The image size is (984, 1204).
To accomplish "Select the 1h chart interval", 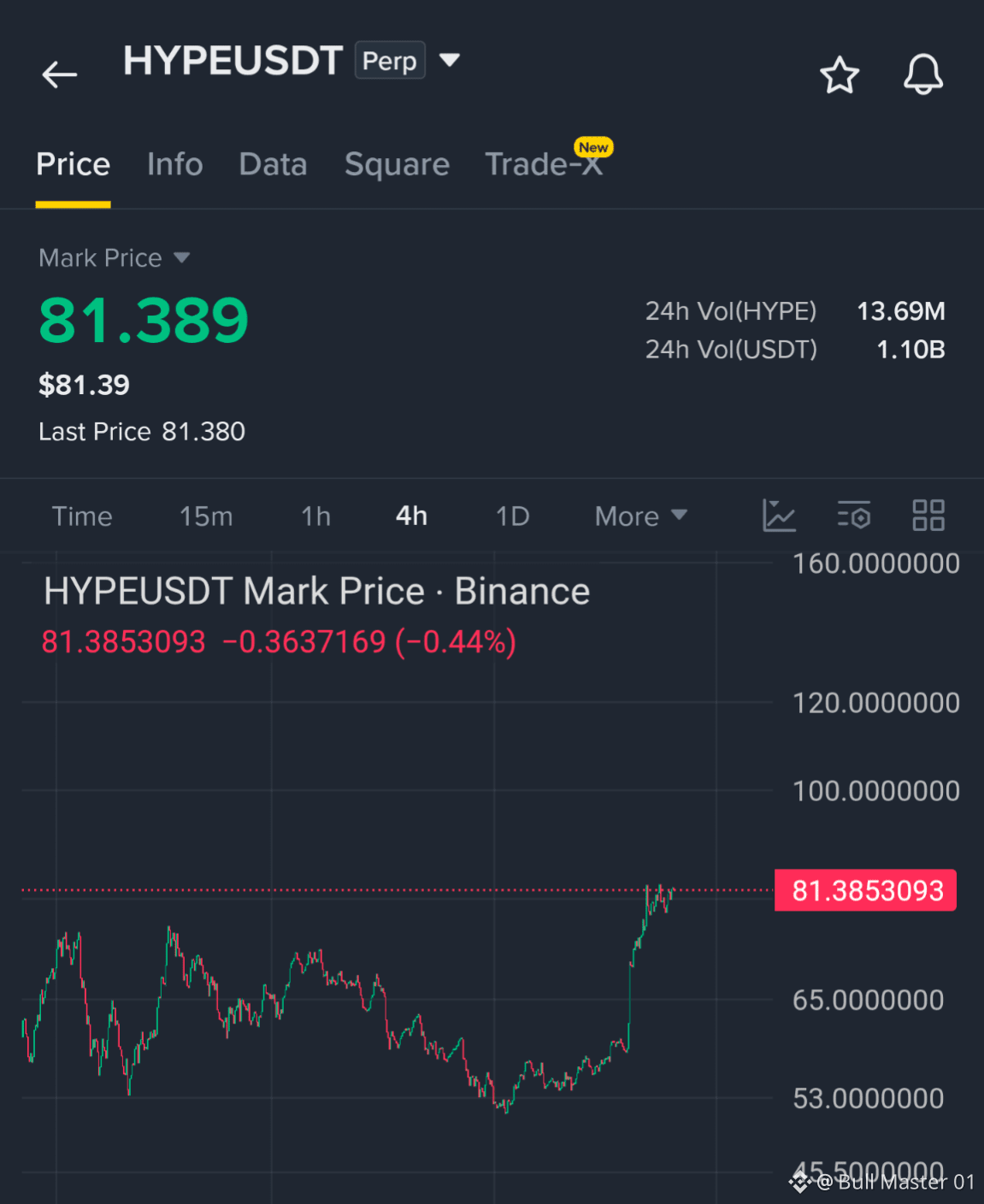I will pos(315,516).
